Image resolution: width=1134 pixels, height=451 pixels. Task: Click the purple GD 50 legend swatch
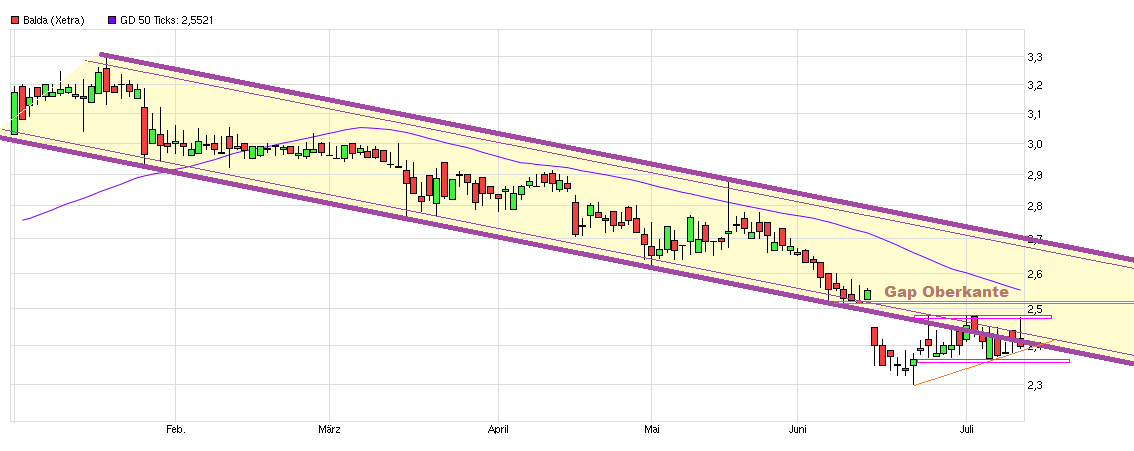point(111,21)
